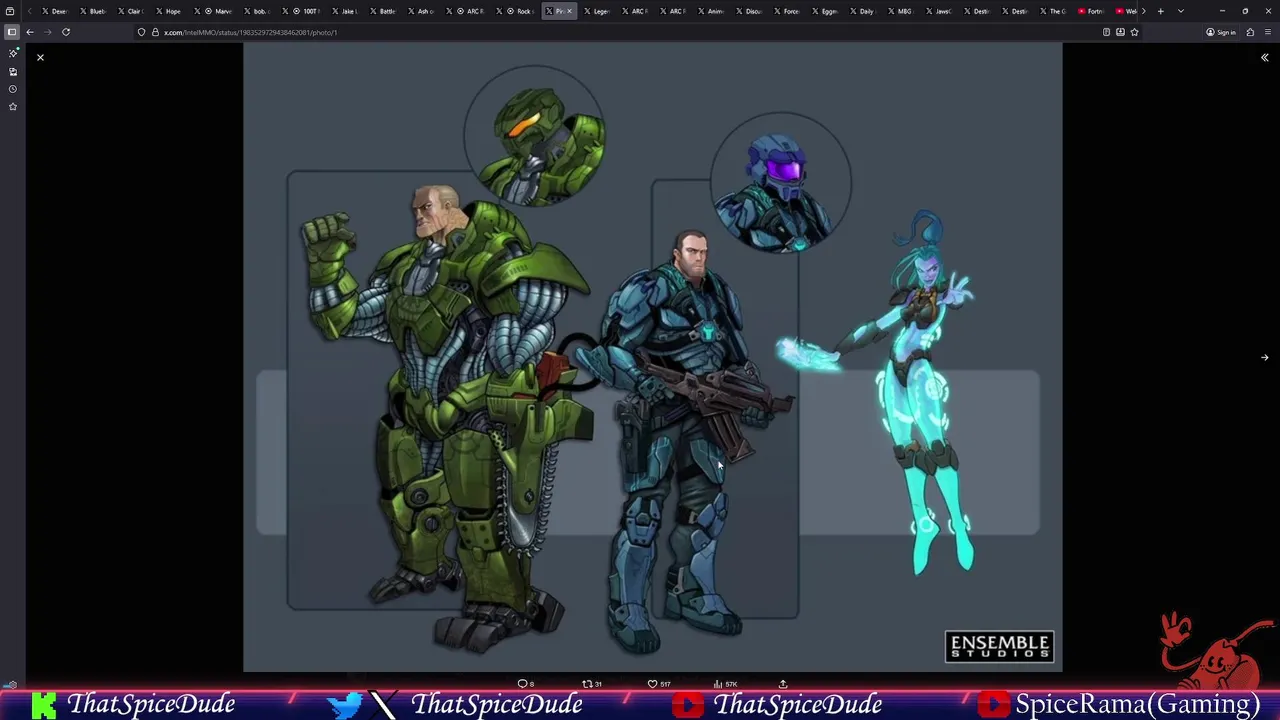Switch to the Eggm tab
The image size is (1280, 720).
824,11
